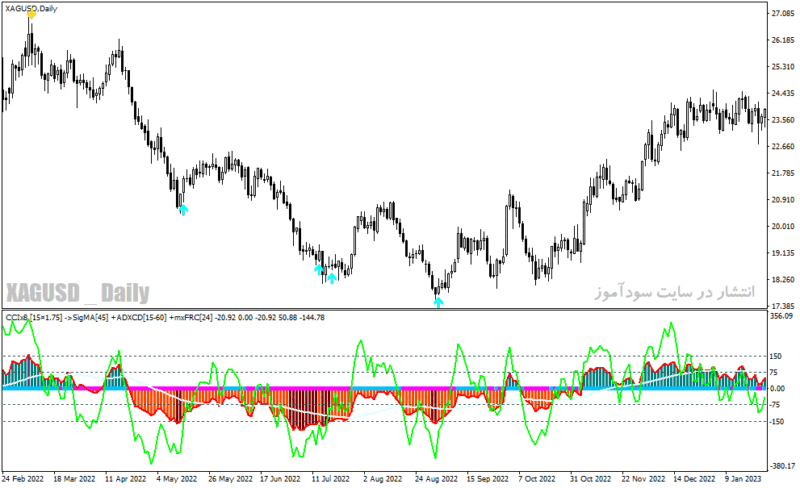Screen dimensions: 800x488
Task: Click the Persian watermark text on the chart
Action: click(x=674, y=292)
